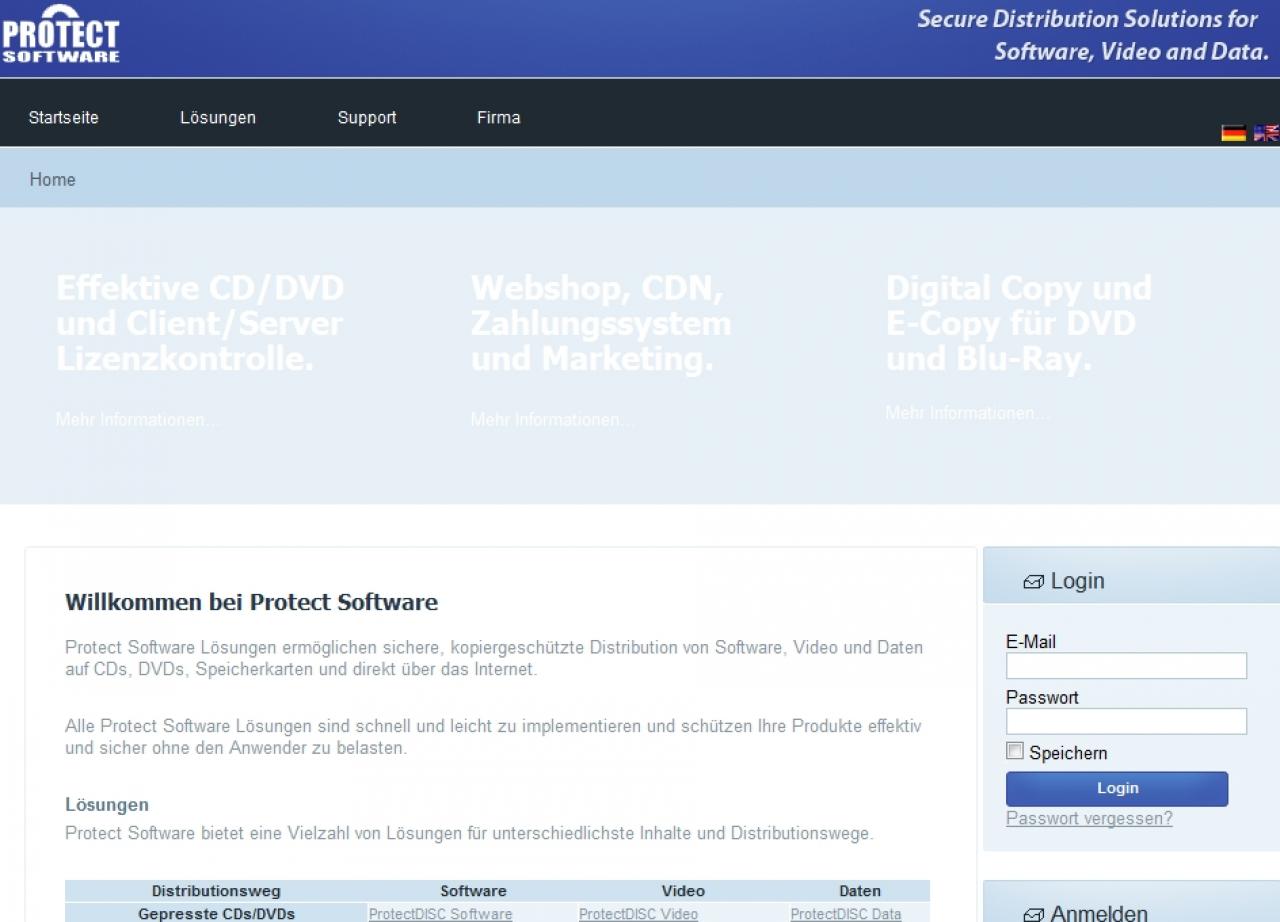
Task: Focus the E-Mail input field
Action: [x=1126, y=666]
